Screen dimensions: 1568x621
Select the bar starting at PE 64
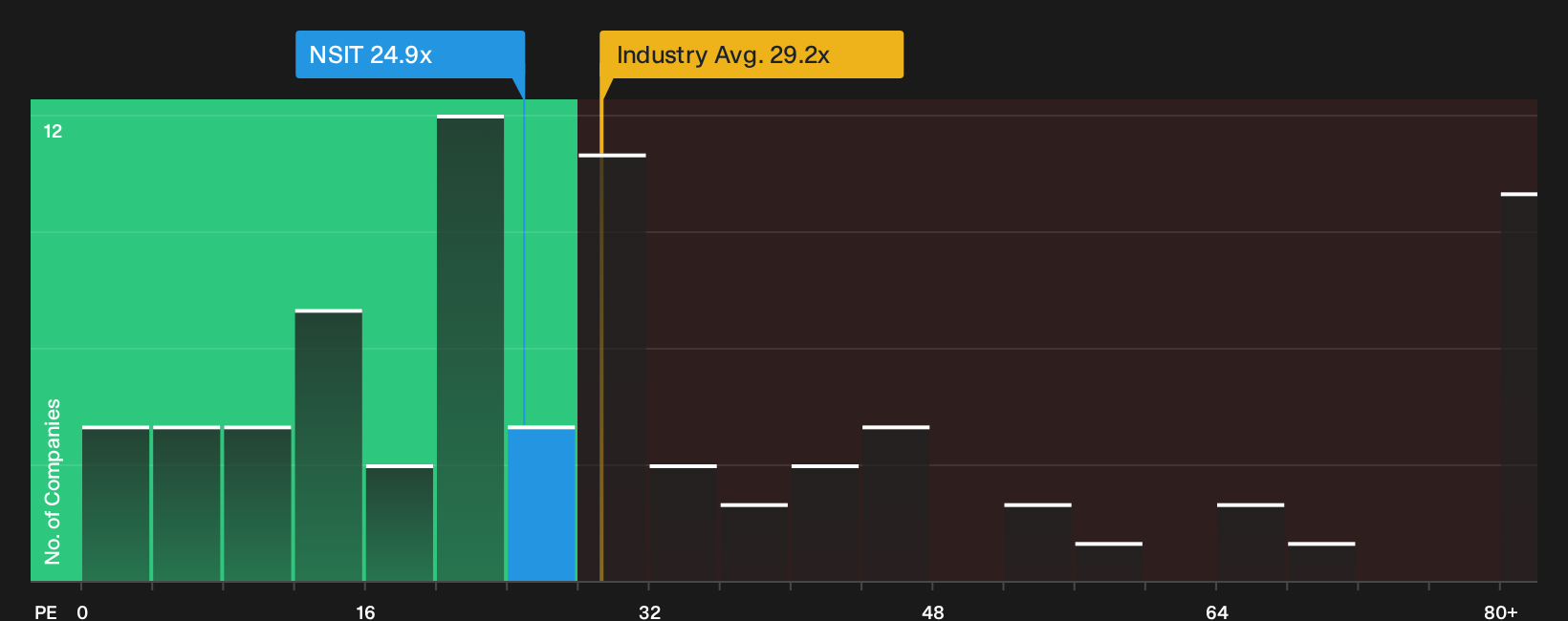[x=1251, y=542]
